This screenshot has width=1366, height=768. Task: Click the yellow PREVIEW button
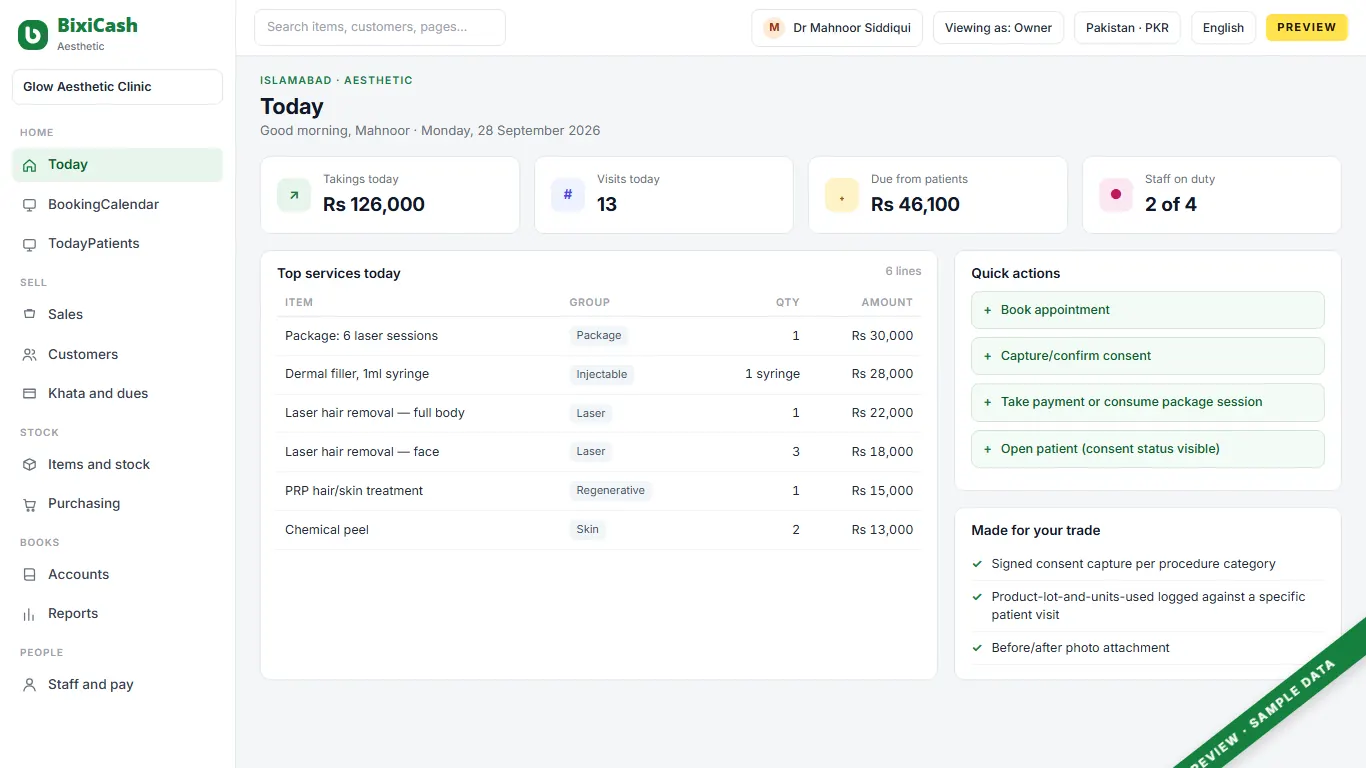click(1307, 28)
